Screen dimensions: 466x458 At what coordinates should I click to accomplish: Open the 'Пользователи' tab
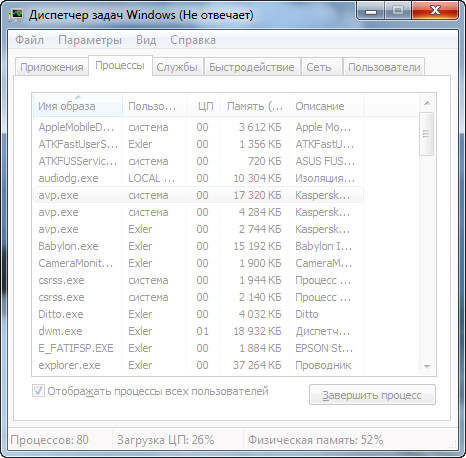point(384,67)
